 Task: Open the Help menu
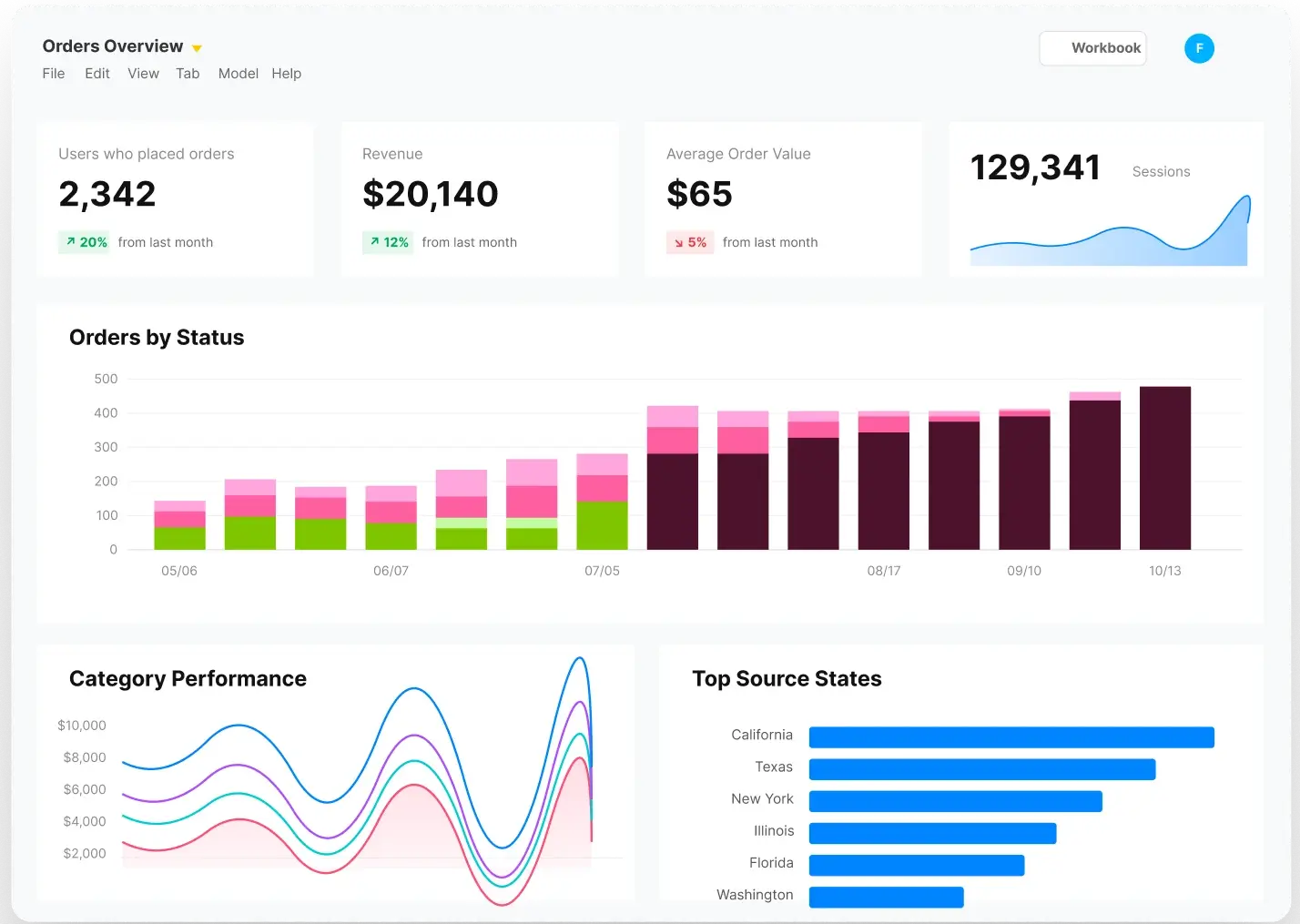(286, 74)
